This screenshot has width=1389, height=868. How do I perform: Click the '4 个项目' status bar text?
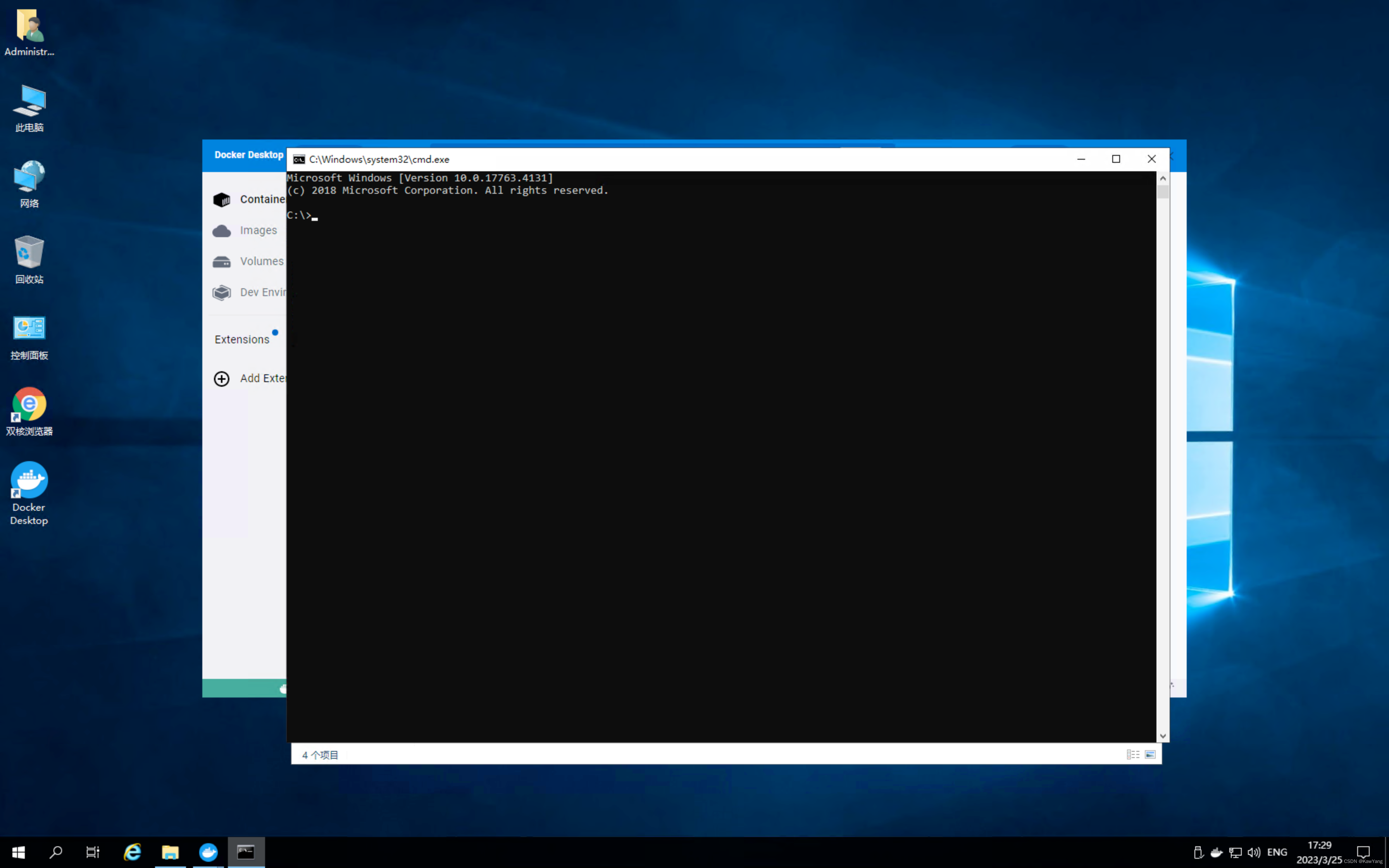click(320, 755)
